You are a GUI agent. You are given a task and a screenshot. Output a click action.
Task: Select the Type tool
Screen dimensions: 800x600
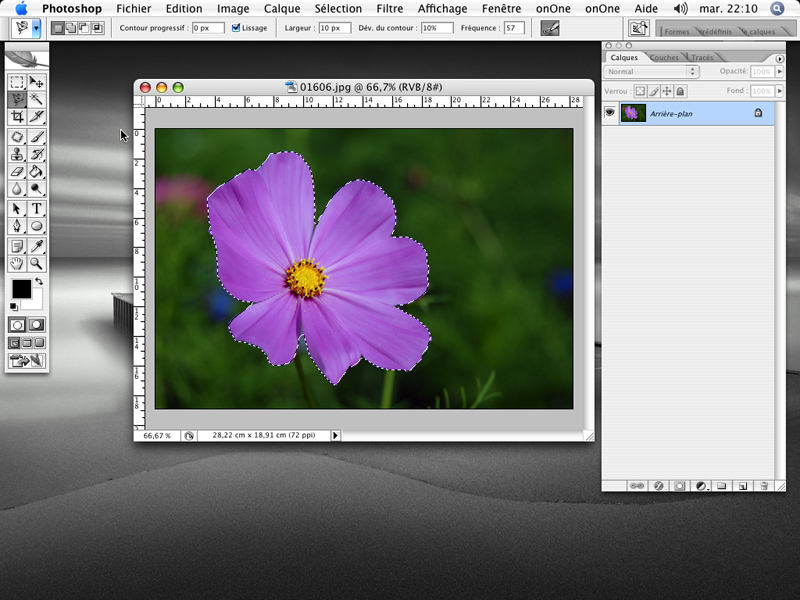tap(36, 209)
